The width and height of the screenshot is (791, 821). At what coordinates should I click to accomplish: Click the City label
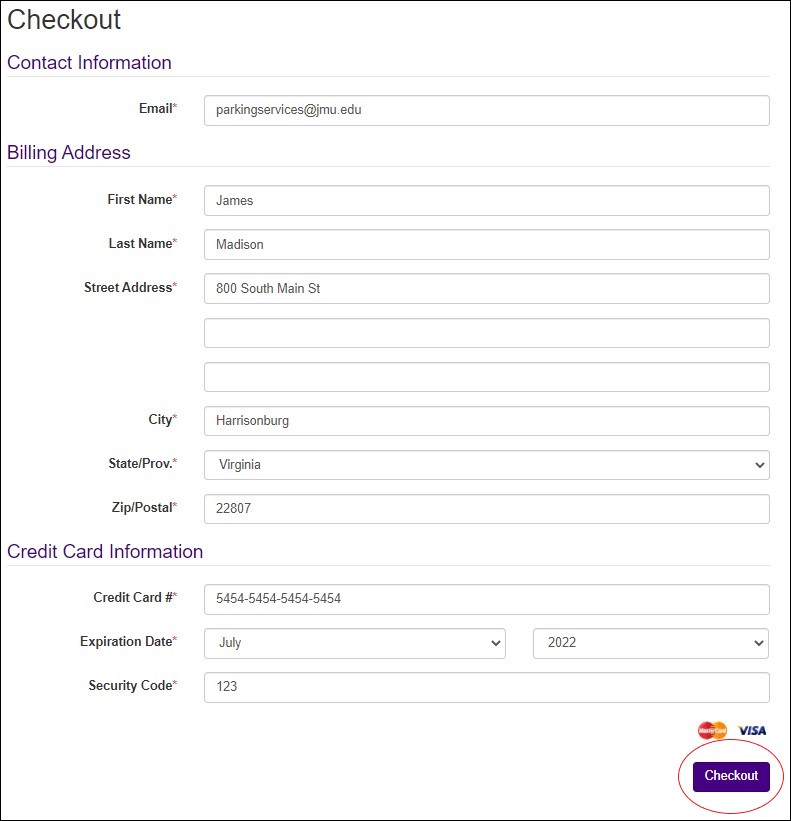pos(162,420)
